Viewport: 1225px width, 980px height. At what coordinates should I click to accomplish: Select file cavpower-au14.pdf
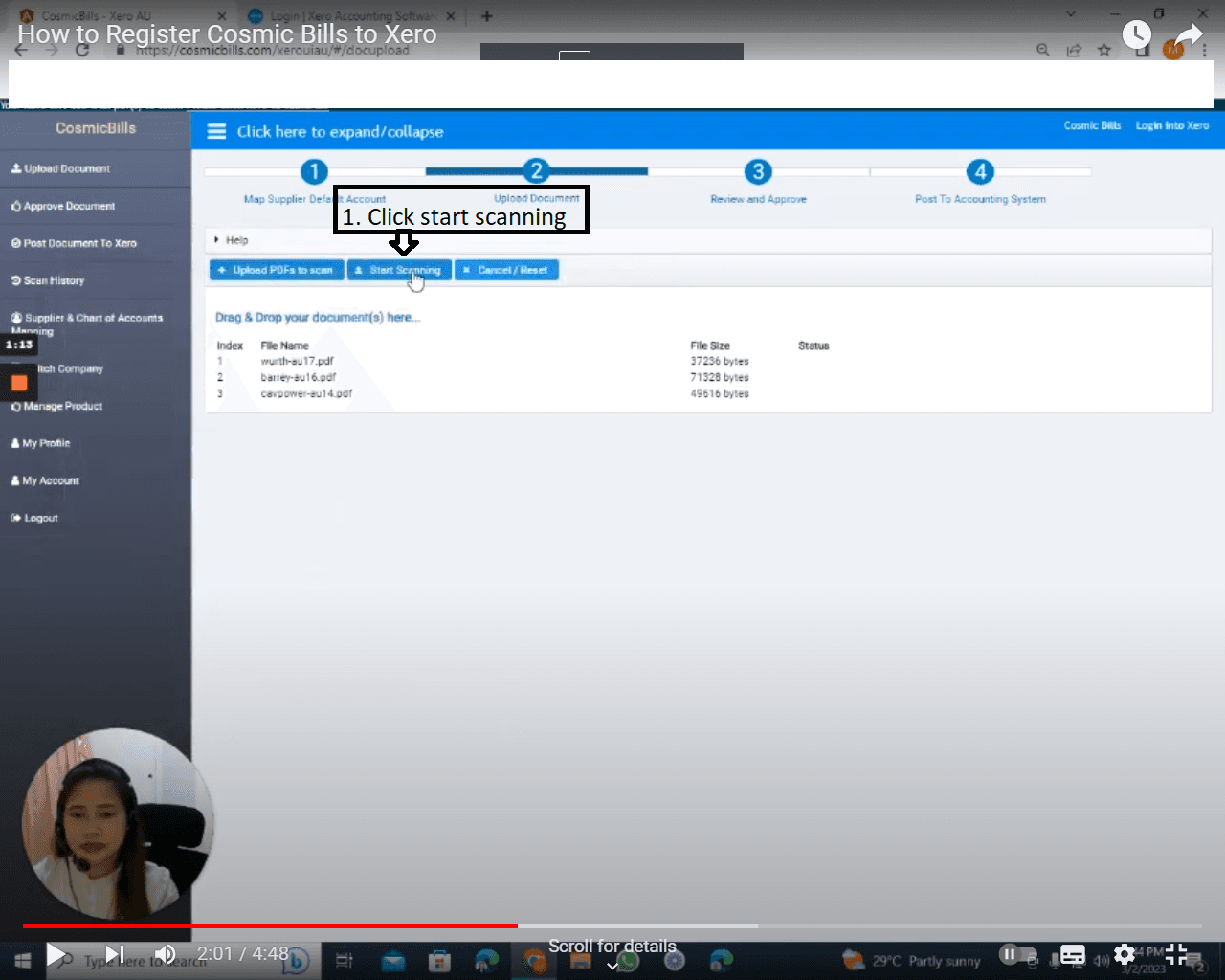[x=306, y=393]
